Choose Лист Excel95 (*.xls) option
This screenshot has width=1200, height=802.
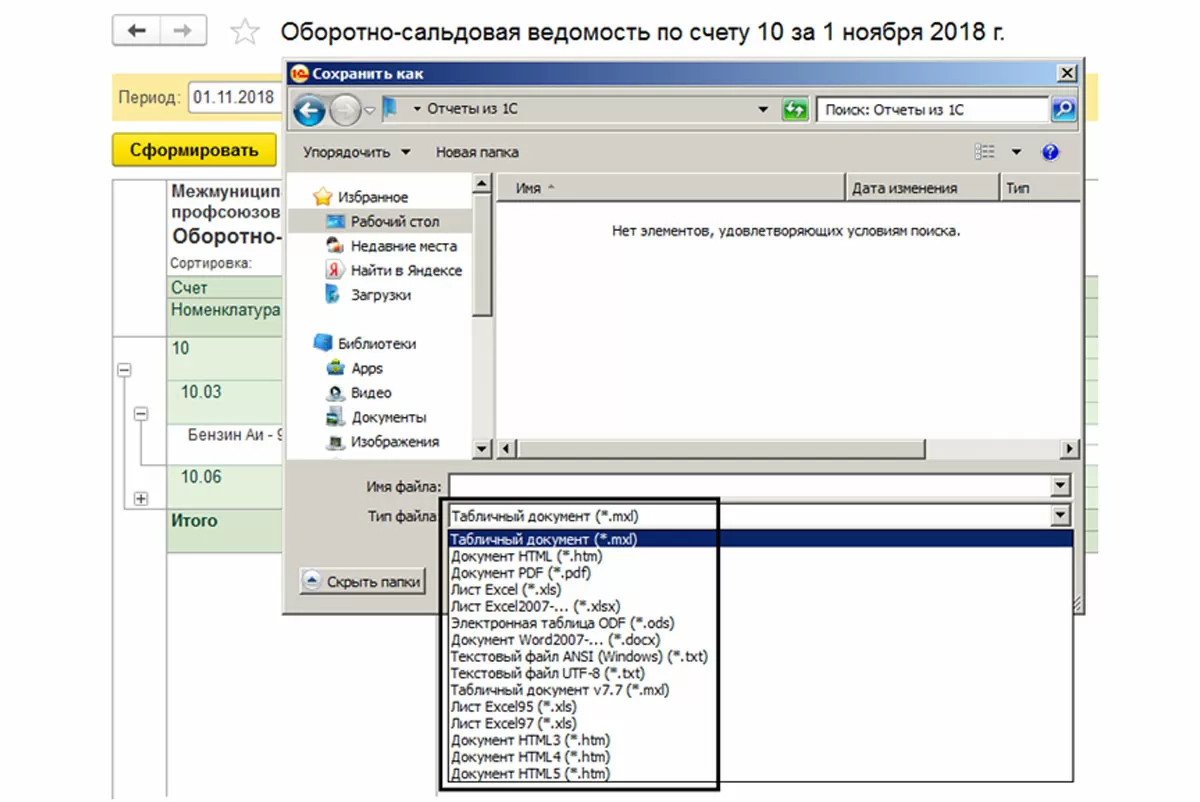(x=760, y=706)
